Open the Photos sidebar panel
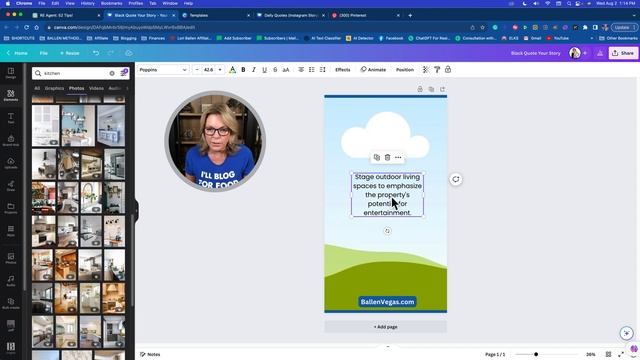Screen dimensions: 640x360 pyautogui.click(x=11, y=258)
